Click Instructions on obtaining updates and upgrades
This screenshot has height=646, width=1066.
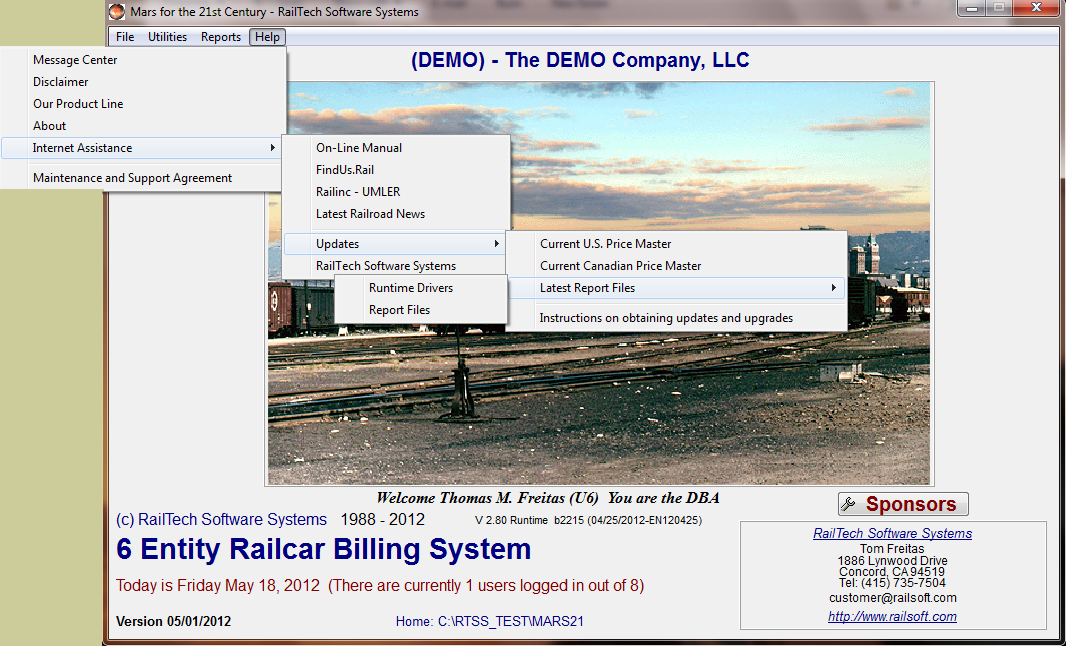click(666, 318)
